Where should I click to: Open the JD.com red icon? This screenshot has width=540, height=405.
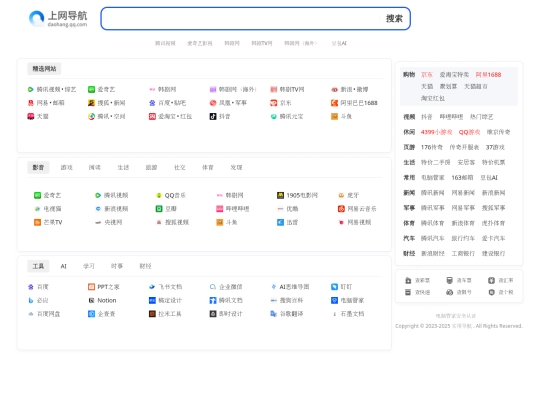pos(273,103)
